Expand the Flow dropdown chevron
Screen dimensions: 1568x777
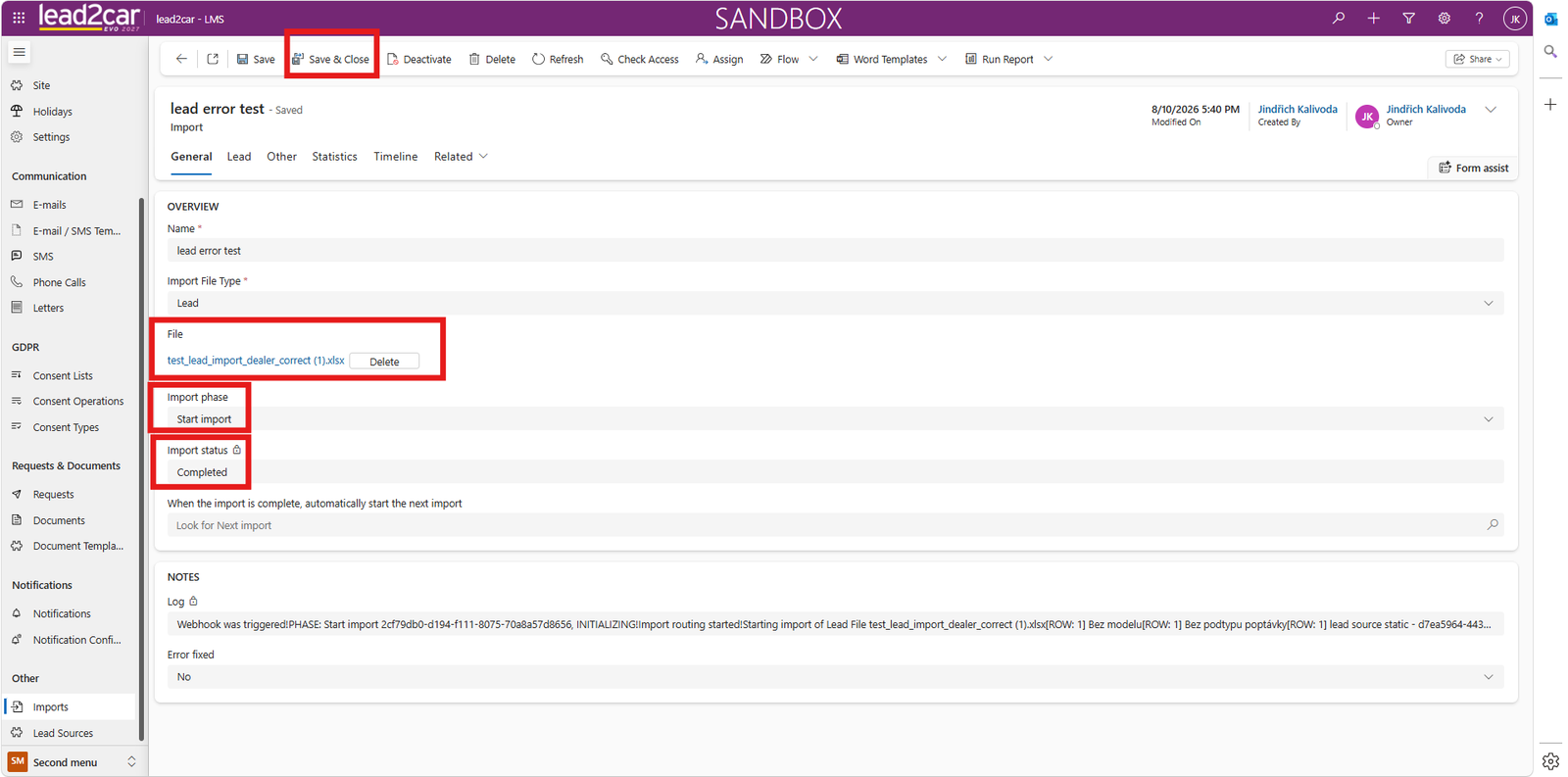pos(813,59)
